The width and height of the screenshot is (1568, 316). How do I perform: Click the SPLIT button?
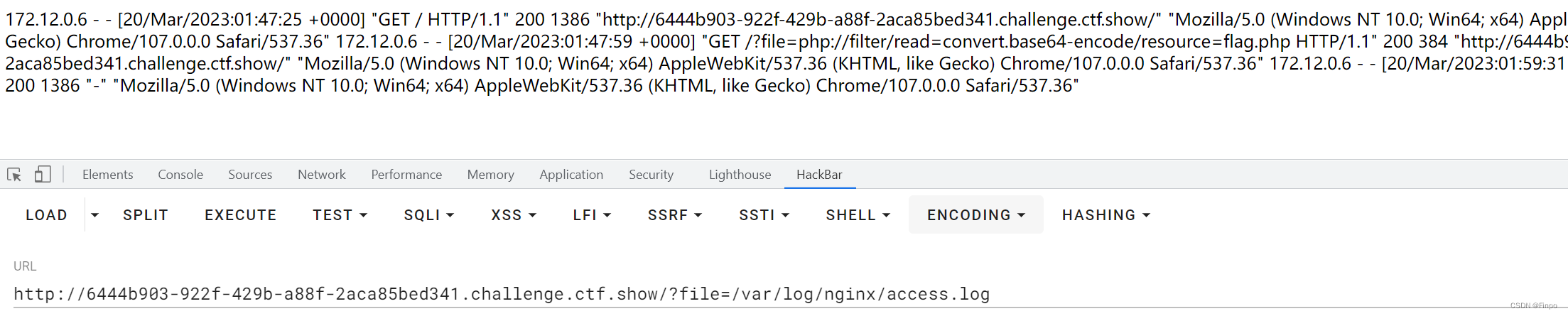pos(146,215)
